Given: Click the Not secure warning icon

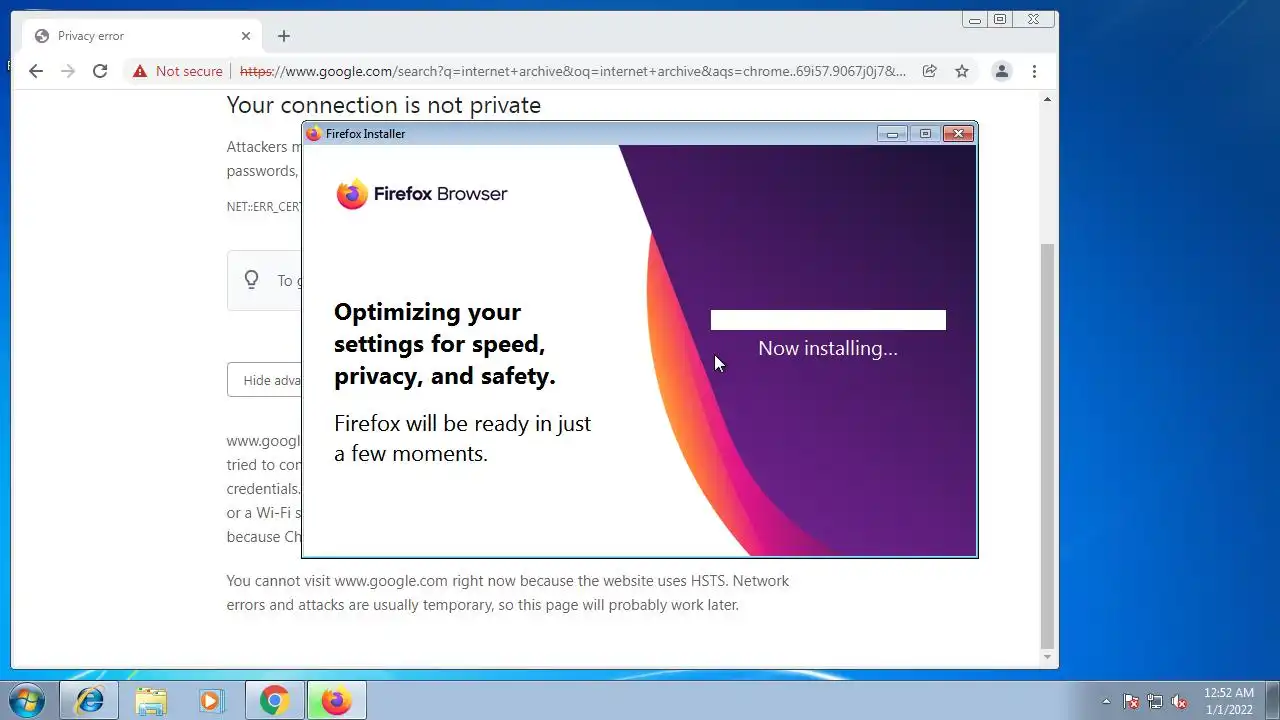Looking at the screenshot, I should click(140, 71).
